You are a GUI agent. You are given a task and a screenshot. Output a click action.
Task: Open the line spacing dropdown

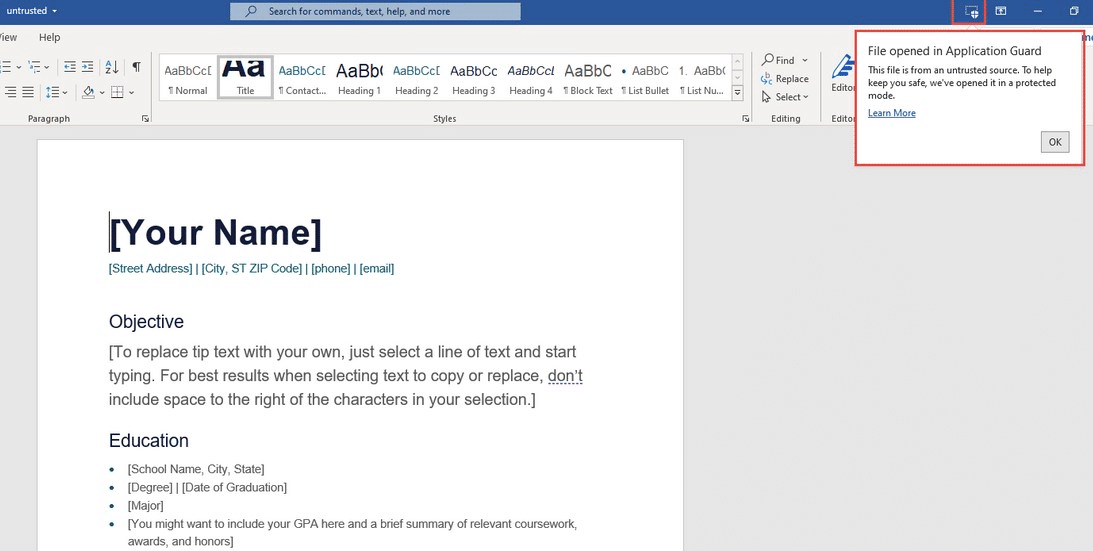(57, 92)
